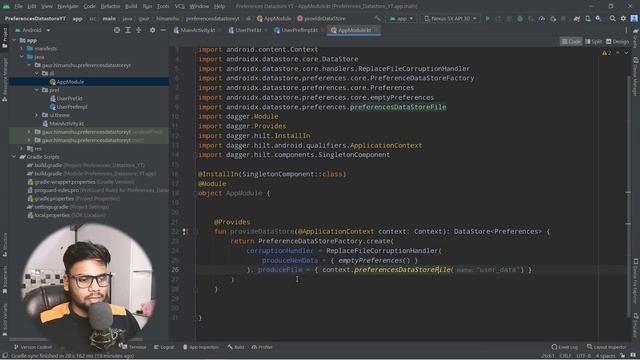Click Collapse All icon in Project panel
This screenshot has height=360, width=640.
139,30
